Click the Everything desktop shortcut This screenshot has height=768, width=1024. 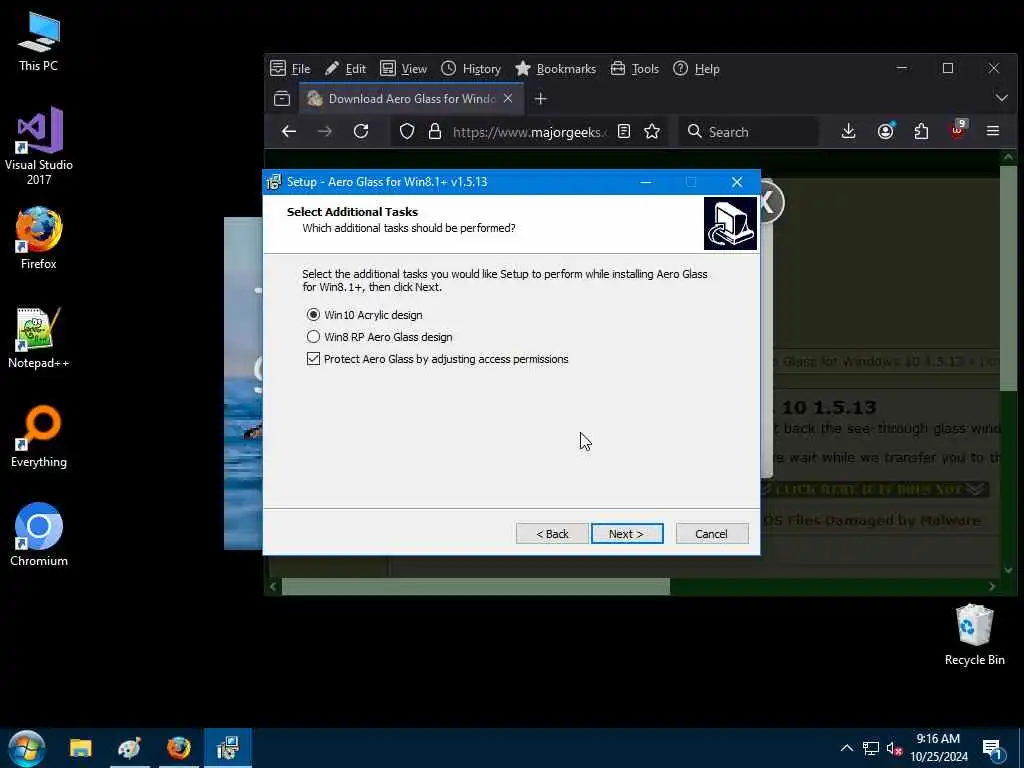(39, 437)
